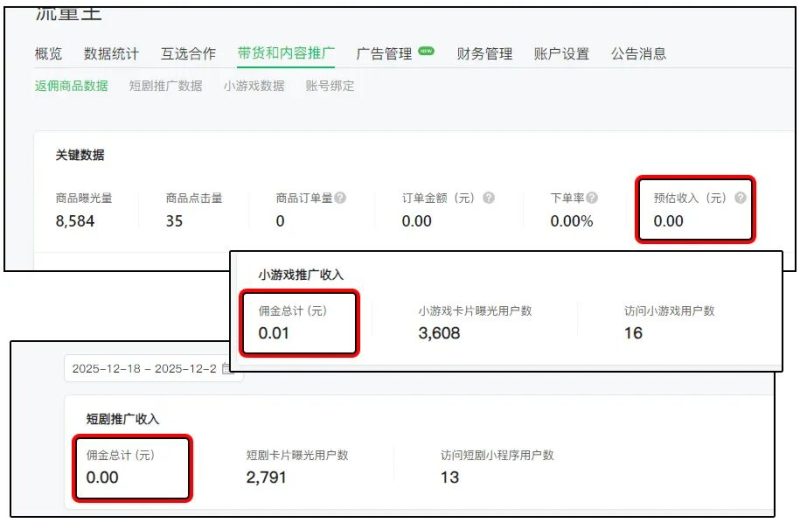The image size is (800, 530).
Task: Click 小游戏 佣金总计 value 0.01
Action: pyautogui.click(x=273, y=333)
